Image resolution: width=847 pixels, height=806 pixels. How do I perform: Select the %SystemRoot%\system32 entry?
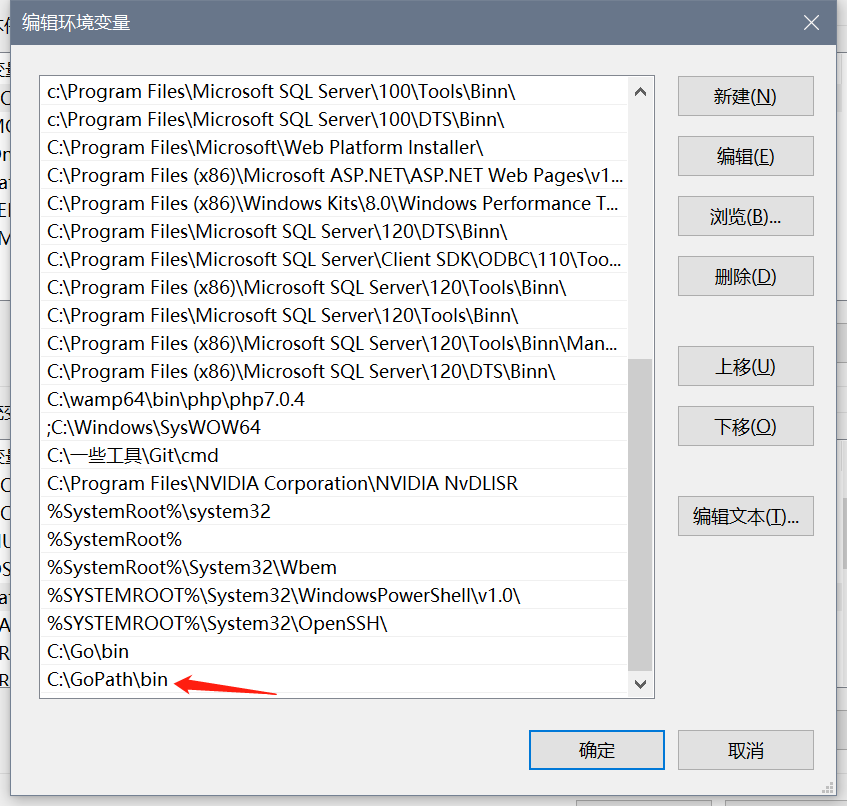[x=334, y=512]
